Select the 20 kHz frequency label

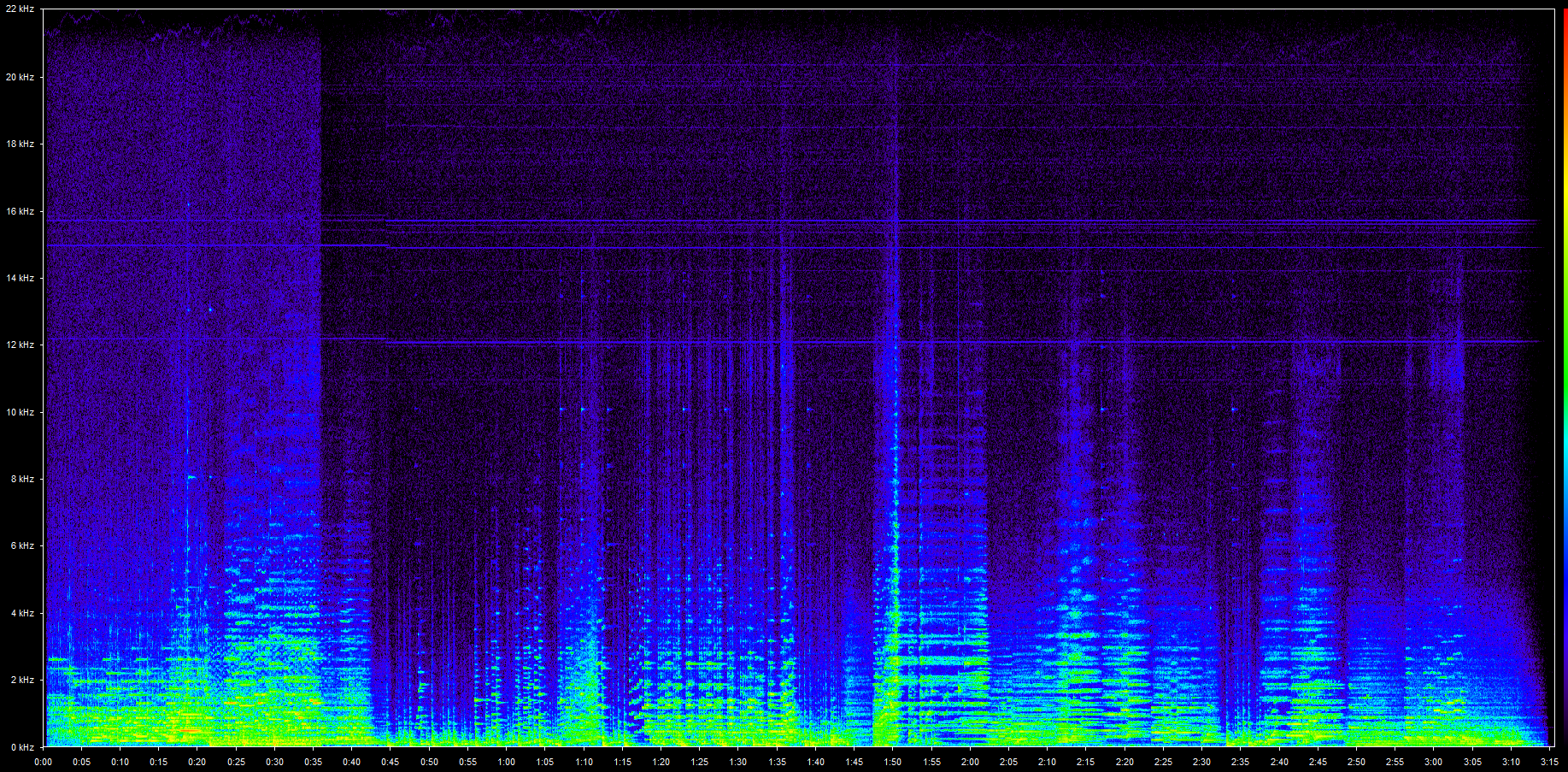20,77
